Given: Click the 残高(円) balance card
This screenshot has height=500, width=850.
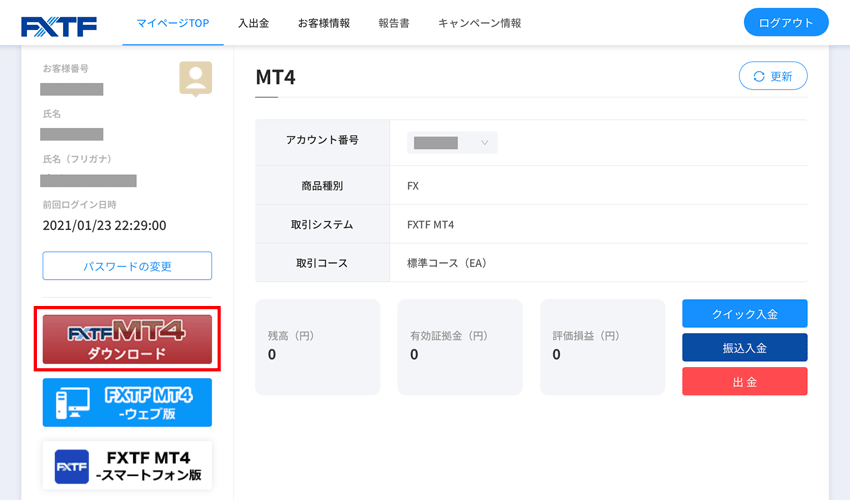Looking at the screenshot, I should coord(318,347).
